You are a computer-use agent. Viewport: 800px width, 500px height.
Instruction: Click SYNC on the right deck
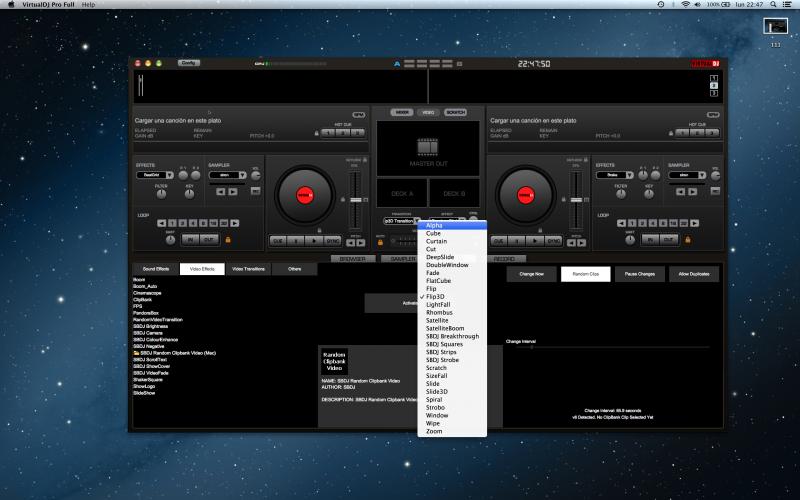coord(554,241)
